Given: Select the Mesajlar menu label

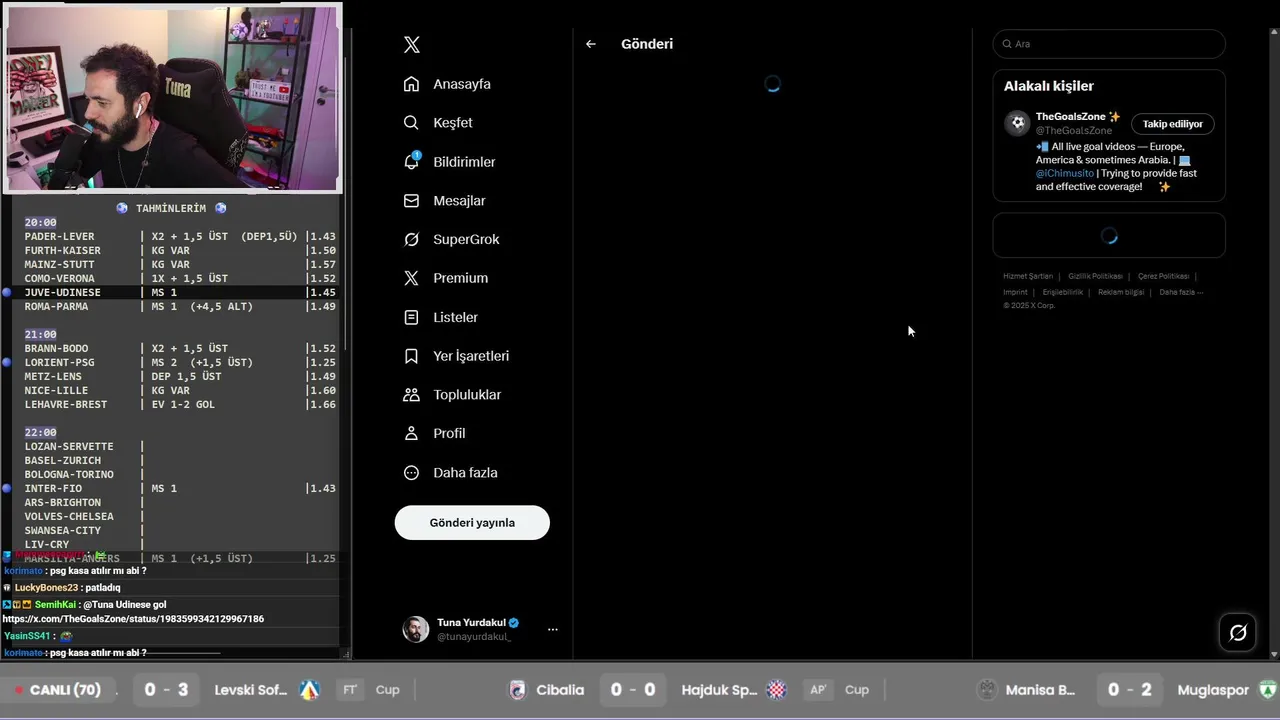Looking at the screenshot, I should (x=459, y=201).
